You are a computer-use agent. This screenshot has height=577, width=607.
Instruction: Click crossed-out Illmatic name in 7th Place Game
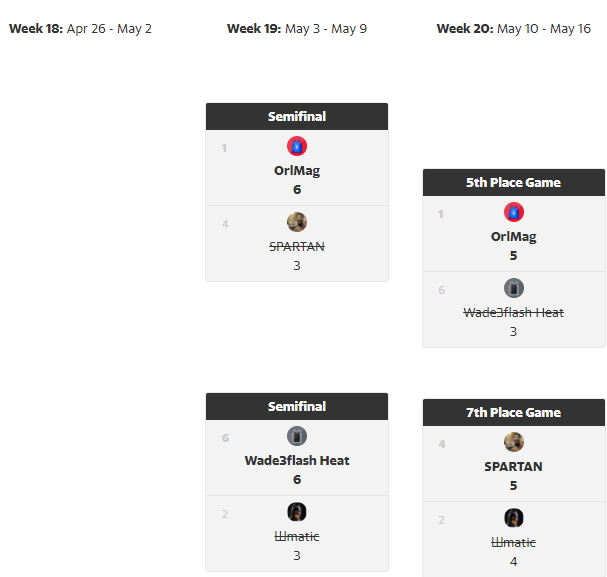[x=514, y=542]
